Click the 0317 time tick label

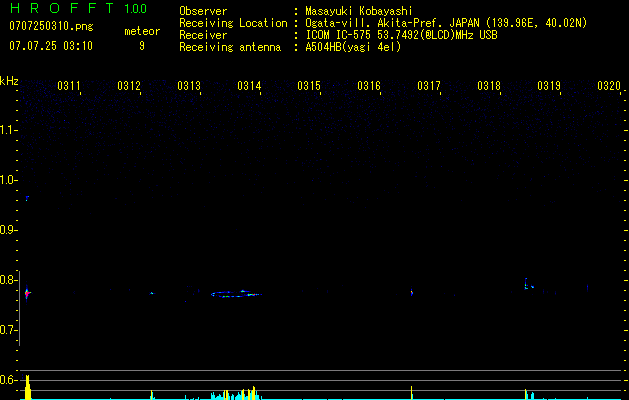pyautogui.click(x=429, y=85)
